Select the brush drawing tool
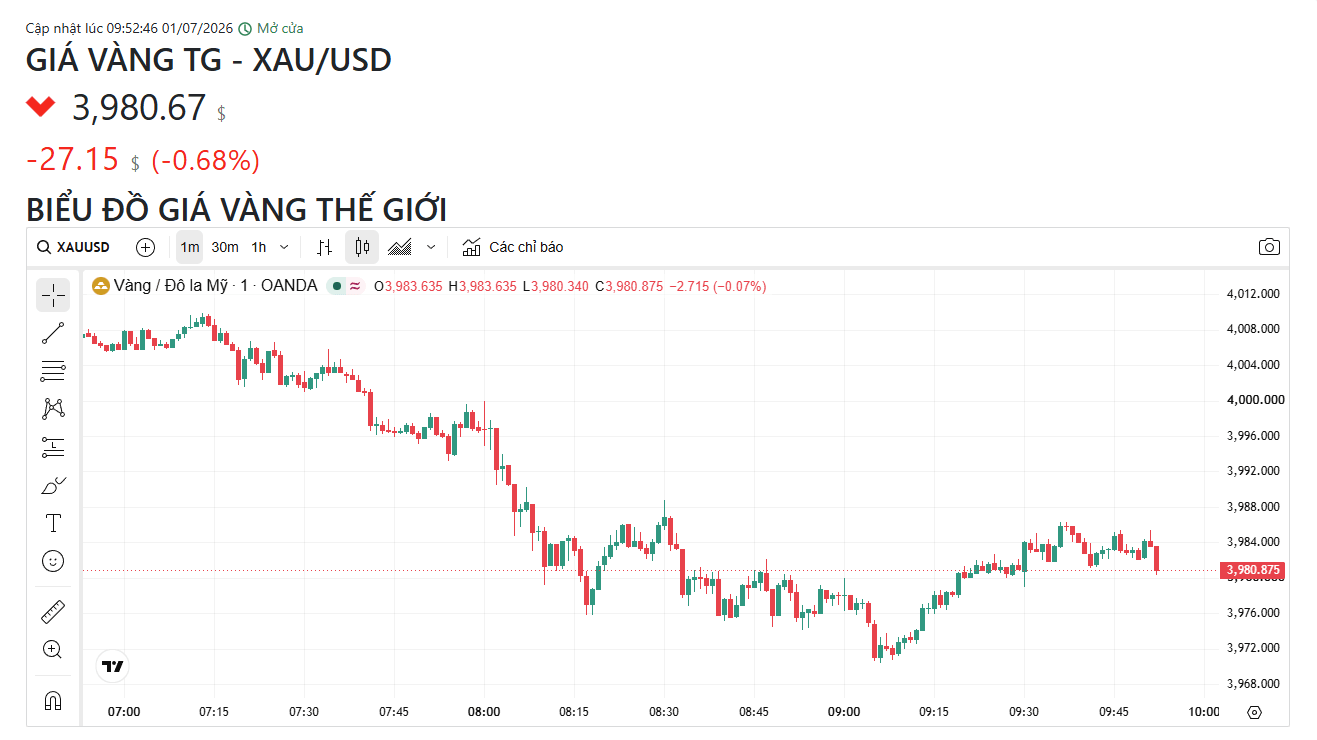 (53, 485)
